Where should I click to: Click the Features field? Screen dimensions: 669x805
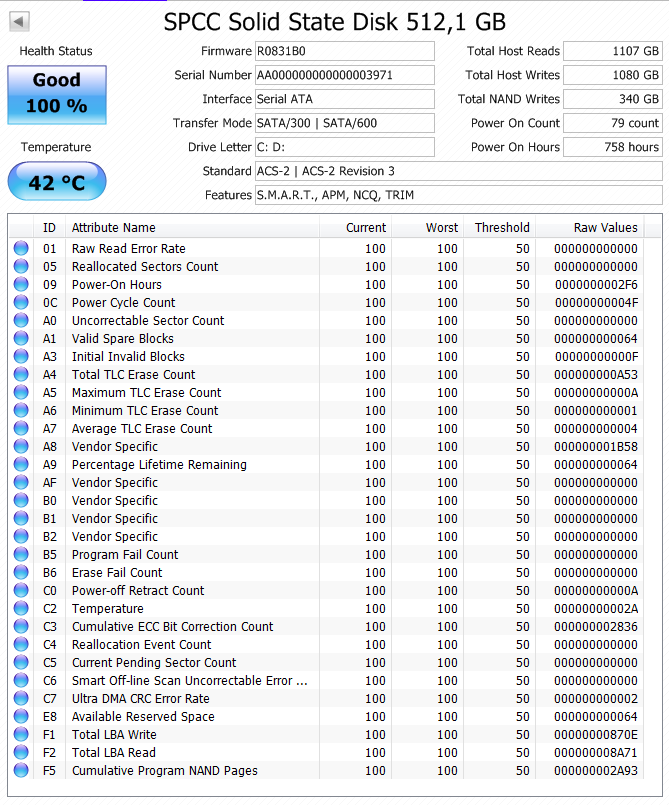(458, 195)
